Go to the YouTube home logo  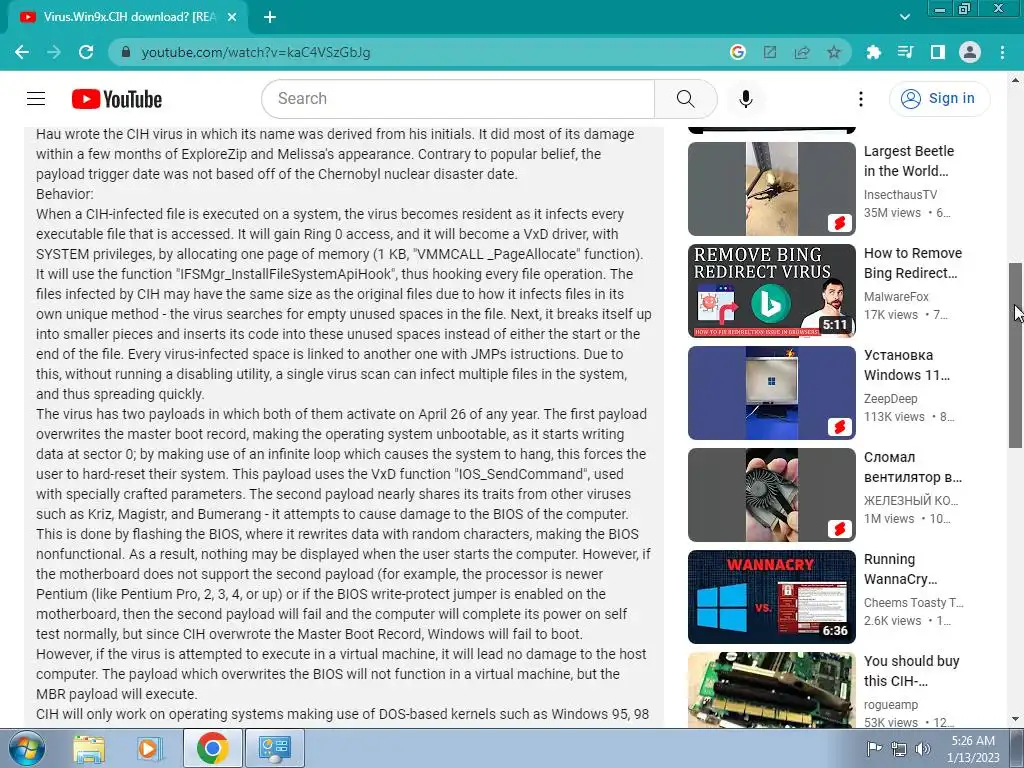pos(117,99)
